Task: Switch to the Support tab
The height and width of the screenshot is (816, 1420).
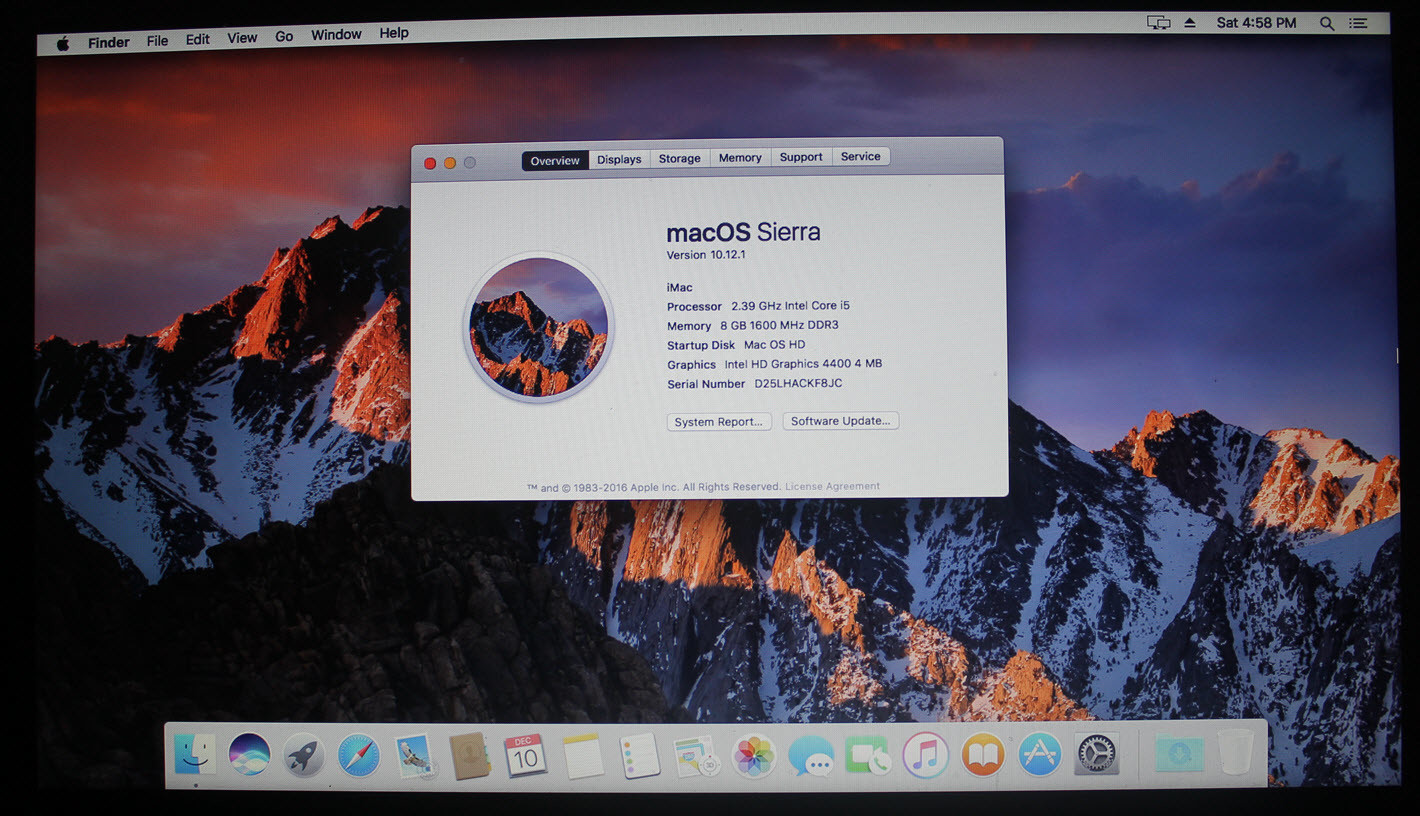Action: [801, 157]
